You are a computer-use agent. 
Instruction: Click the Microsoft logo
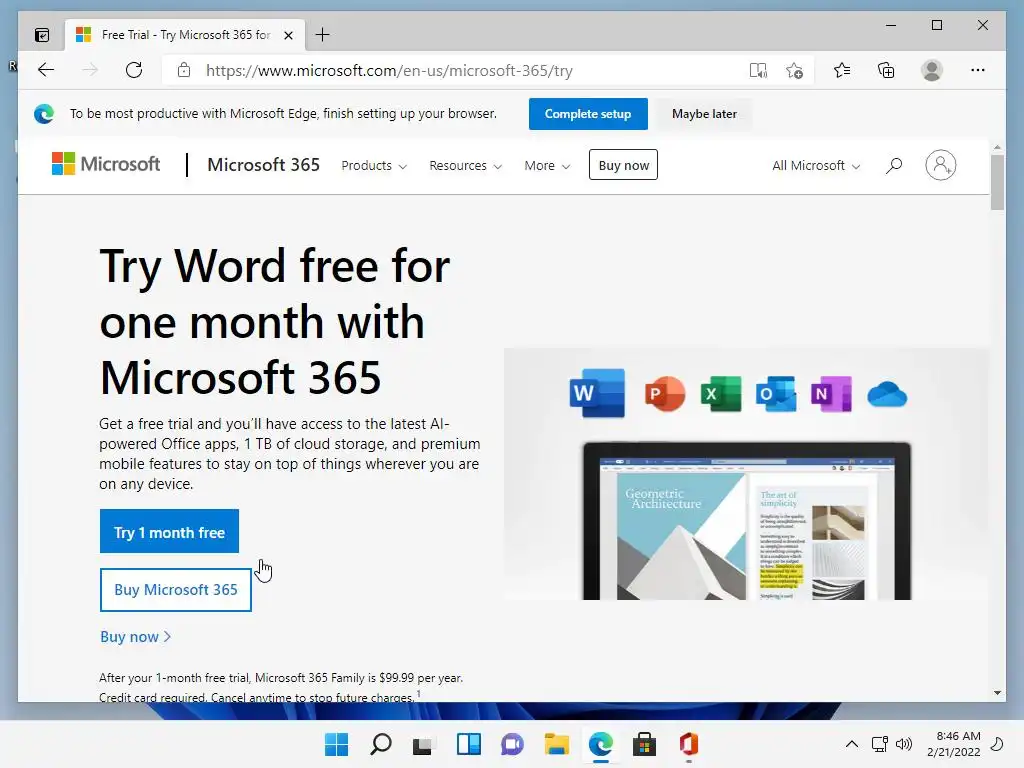click(106, 164)
